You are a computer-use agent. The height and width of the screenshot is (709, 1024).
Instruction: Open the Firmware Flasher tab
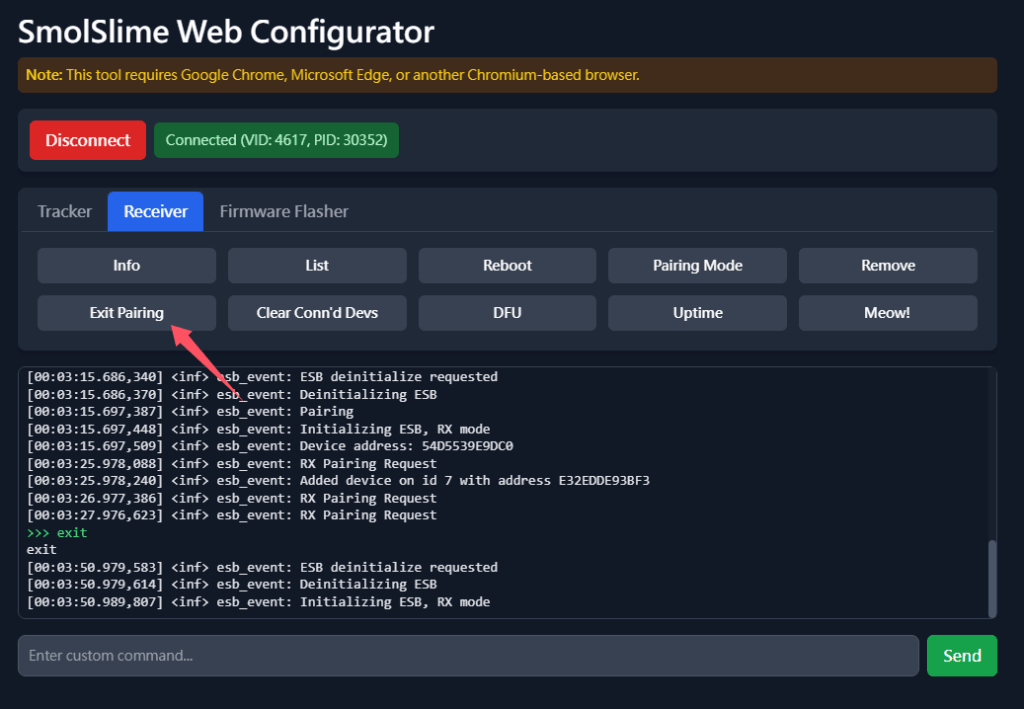tap(284, 211)
